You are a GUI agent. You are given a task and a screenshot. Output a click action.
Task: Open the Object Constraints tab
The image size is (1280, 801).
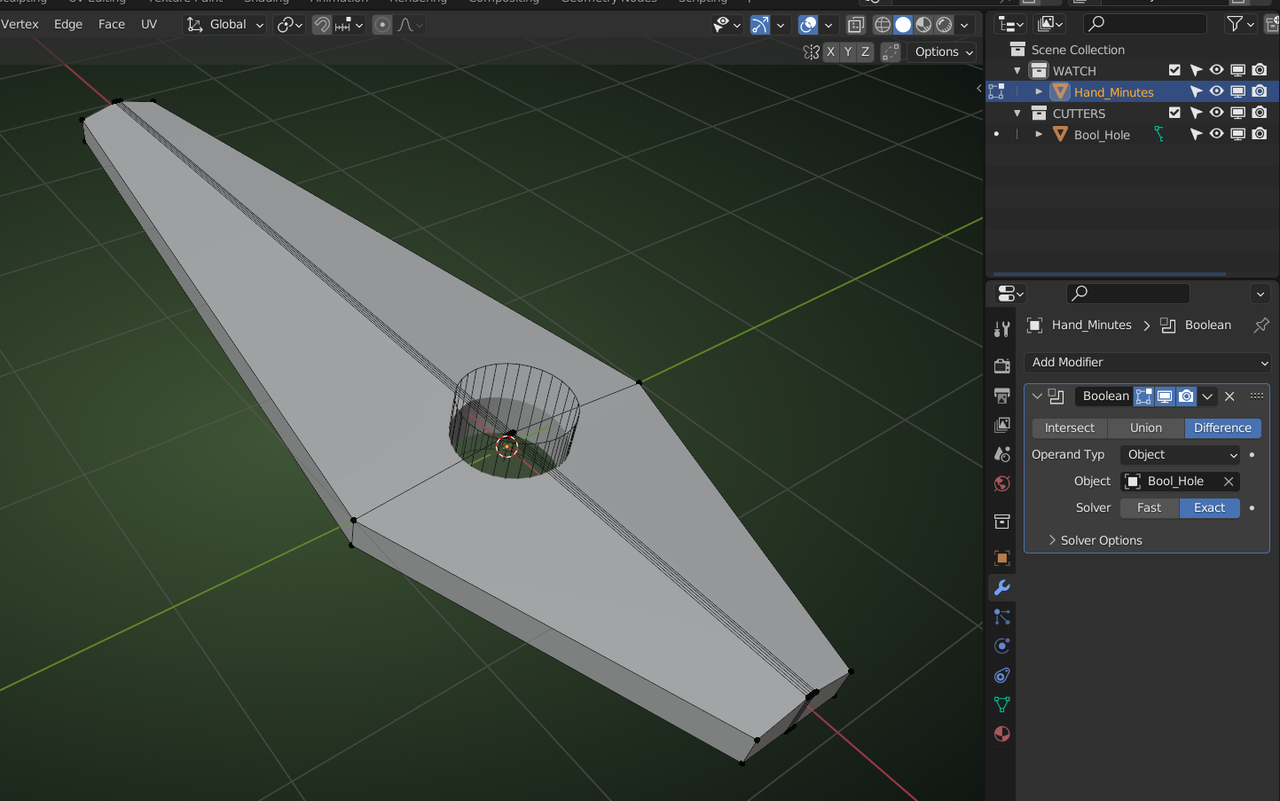click(1002, 675)
